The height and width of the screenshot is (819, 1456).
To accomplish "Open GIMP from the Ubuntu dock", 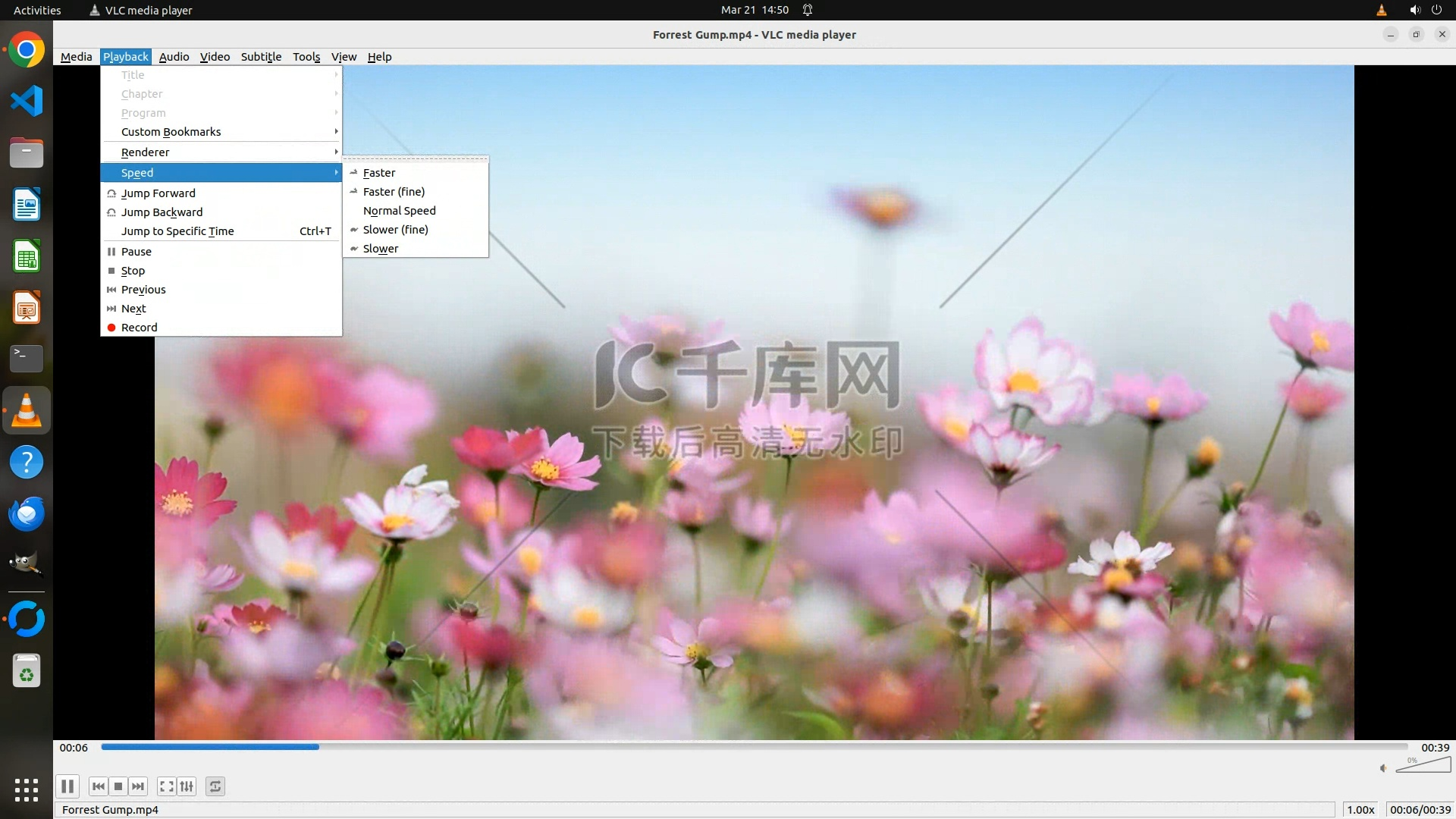I will (27, 564).
